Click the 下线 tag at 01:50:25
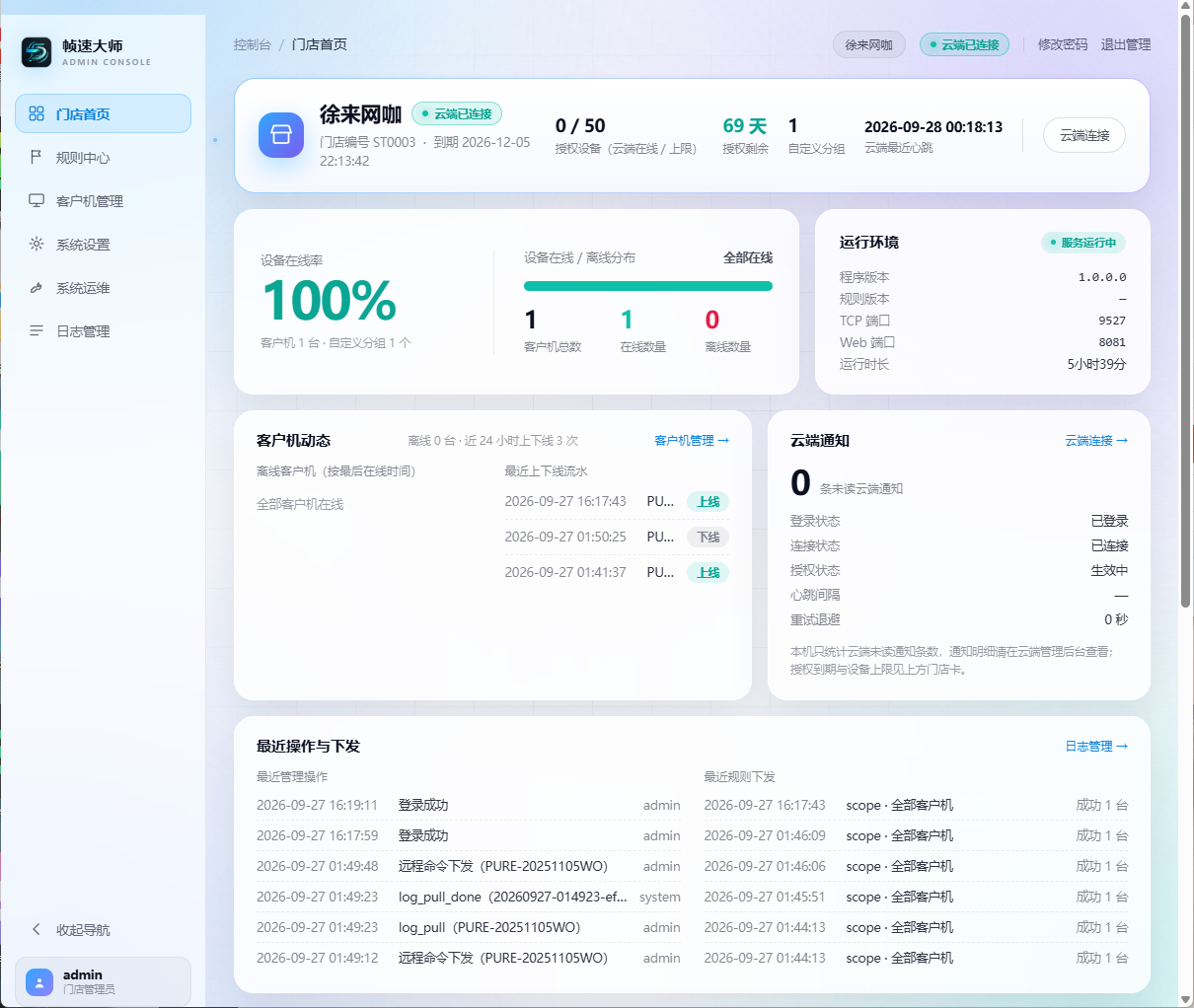The image size is (1194, 1008). [x=708, y=537]
